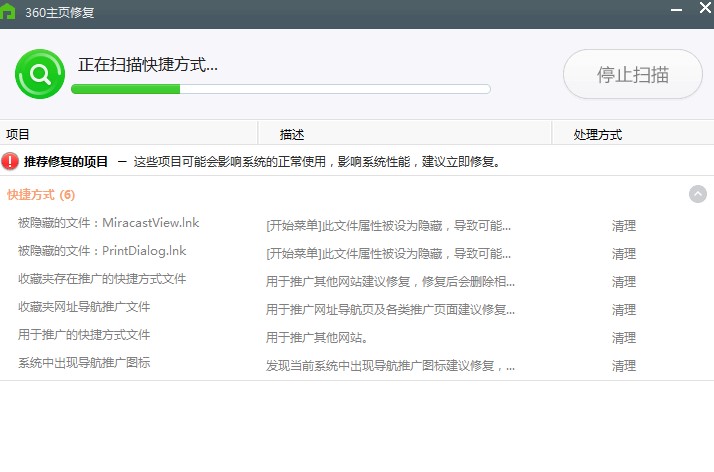
Task: Click description 用于推广其他网站。
Action: point(316,338)
